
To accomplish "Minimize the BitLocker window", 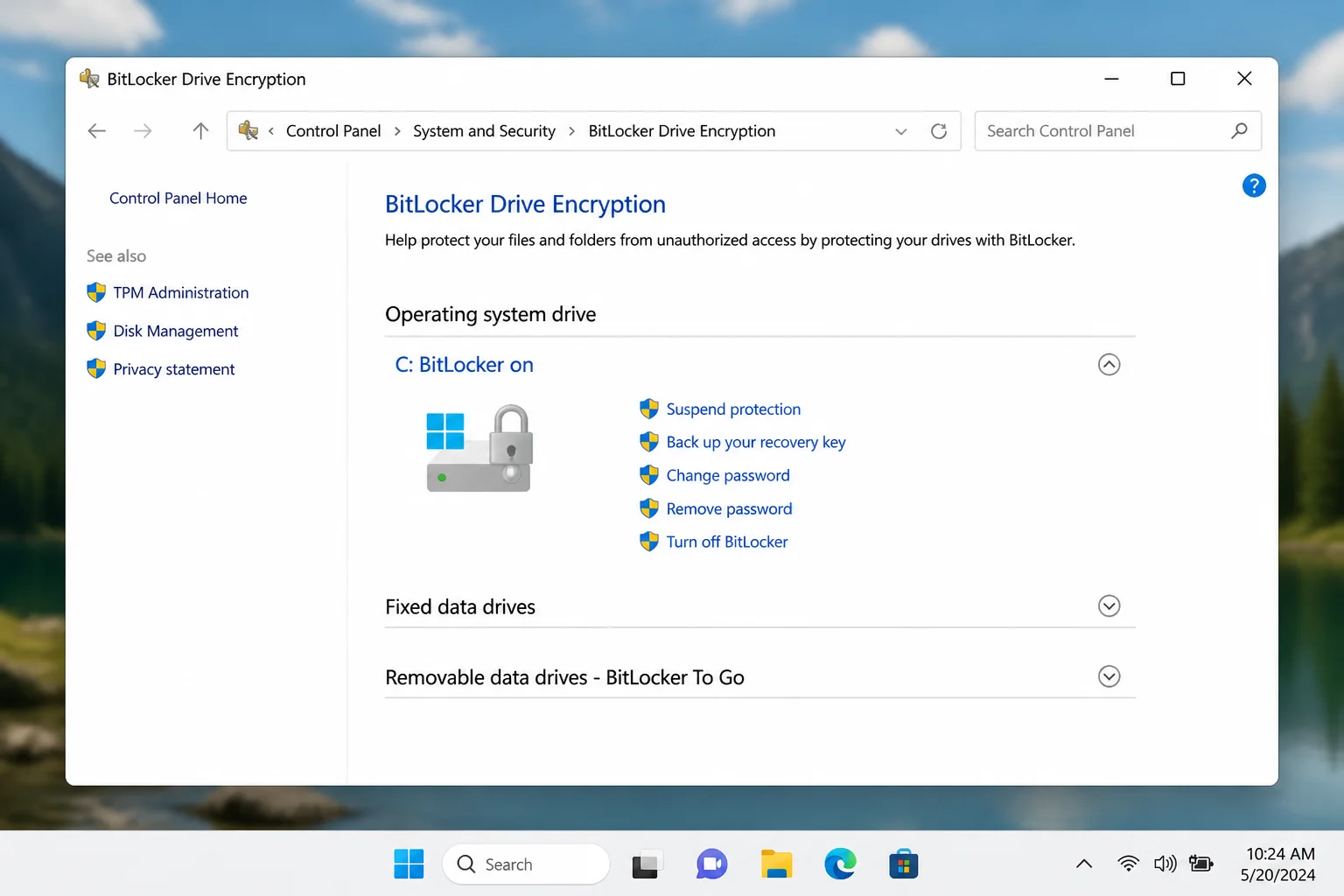I will (1111, 79).
